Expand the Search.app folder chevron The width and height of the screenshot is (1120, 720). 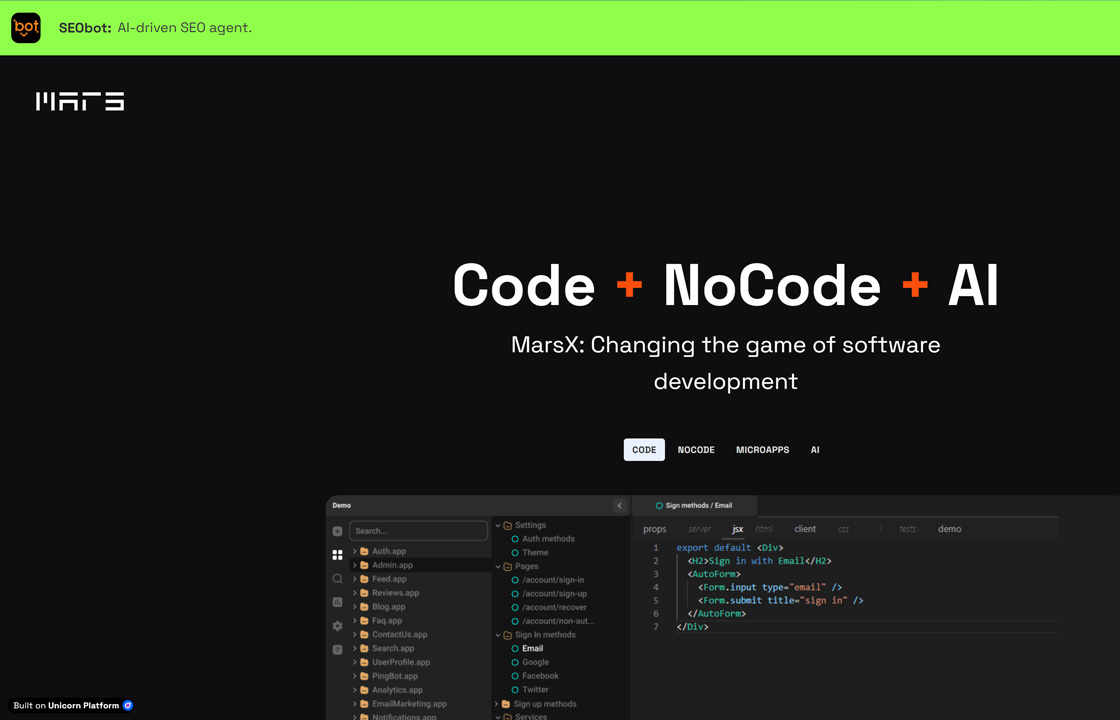(x=354, y=649)
